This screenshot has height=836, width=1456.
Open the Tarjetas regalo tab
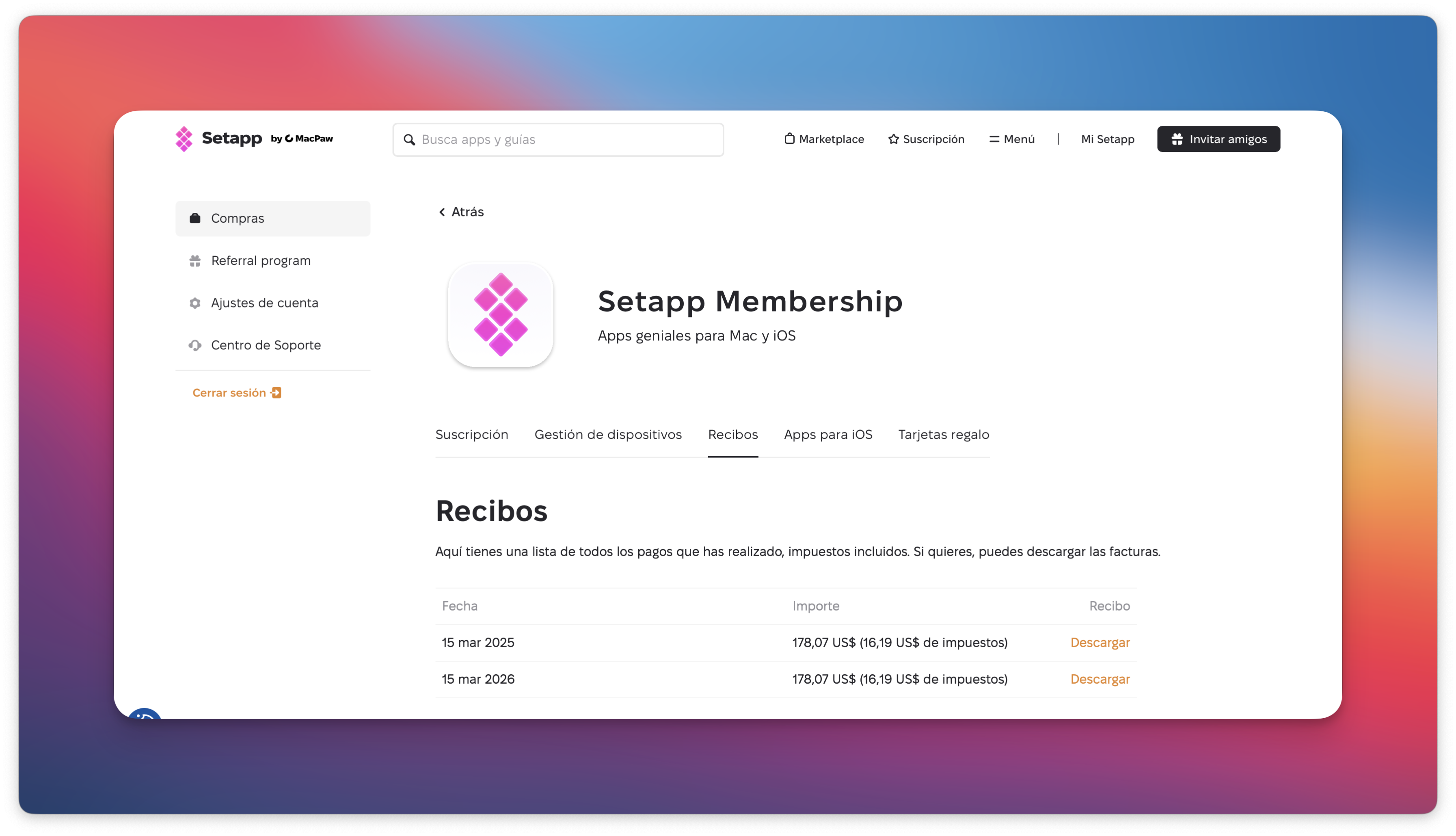tap(944, 435)
